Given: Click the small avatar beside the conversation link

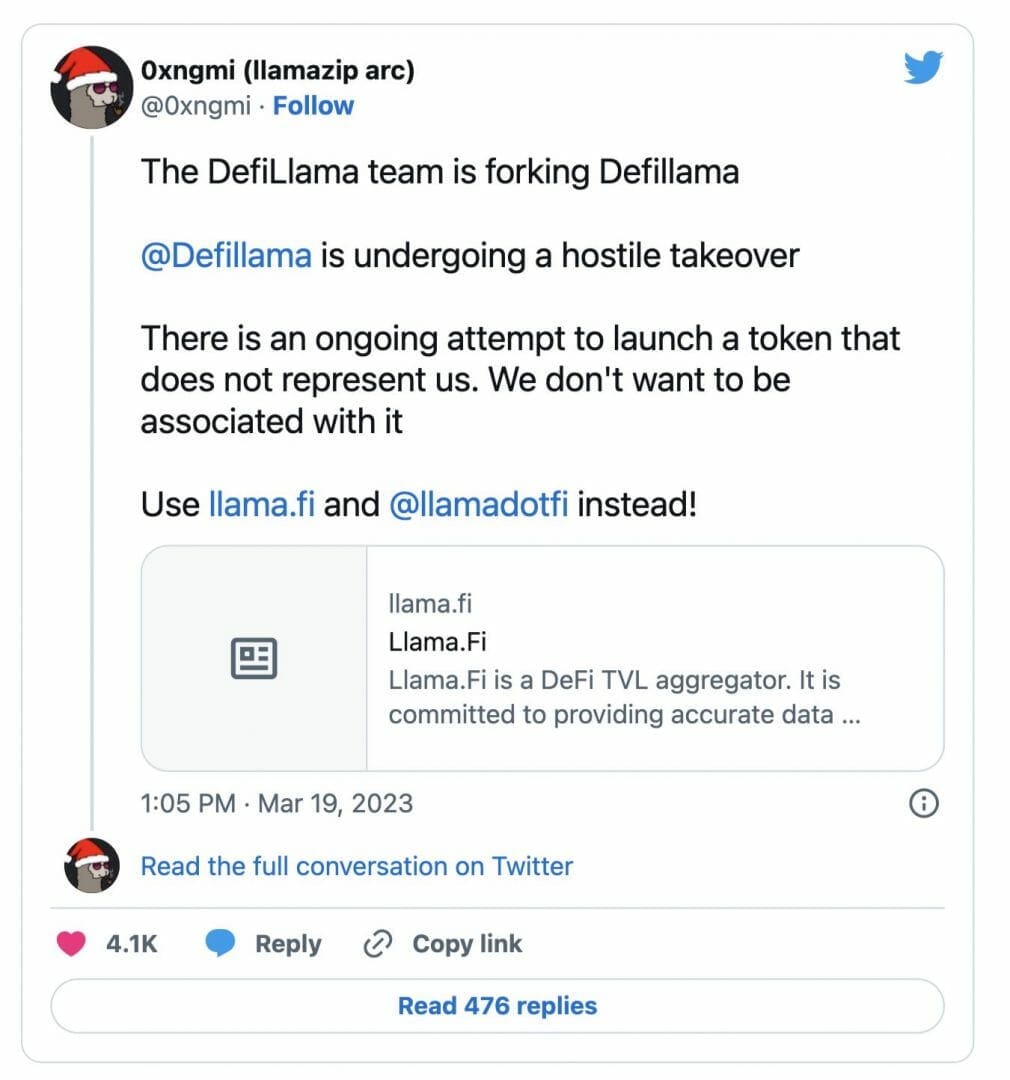Looking at the screenshot, I should (91, 867).
